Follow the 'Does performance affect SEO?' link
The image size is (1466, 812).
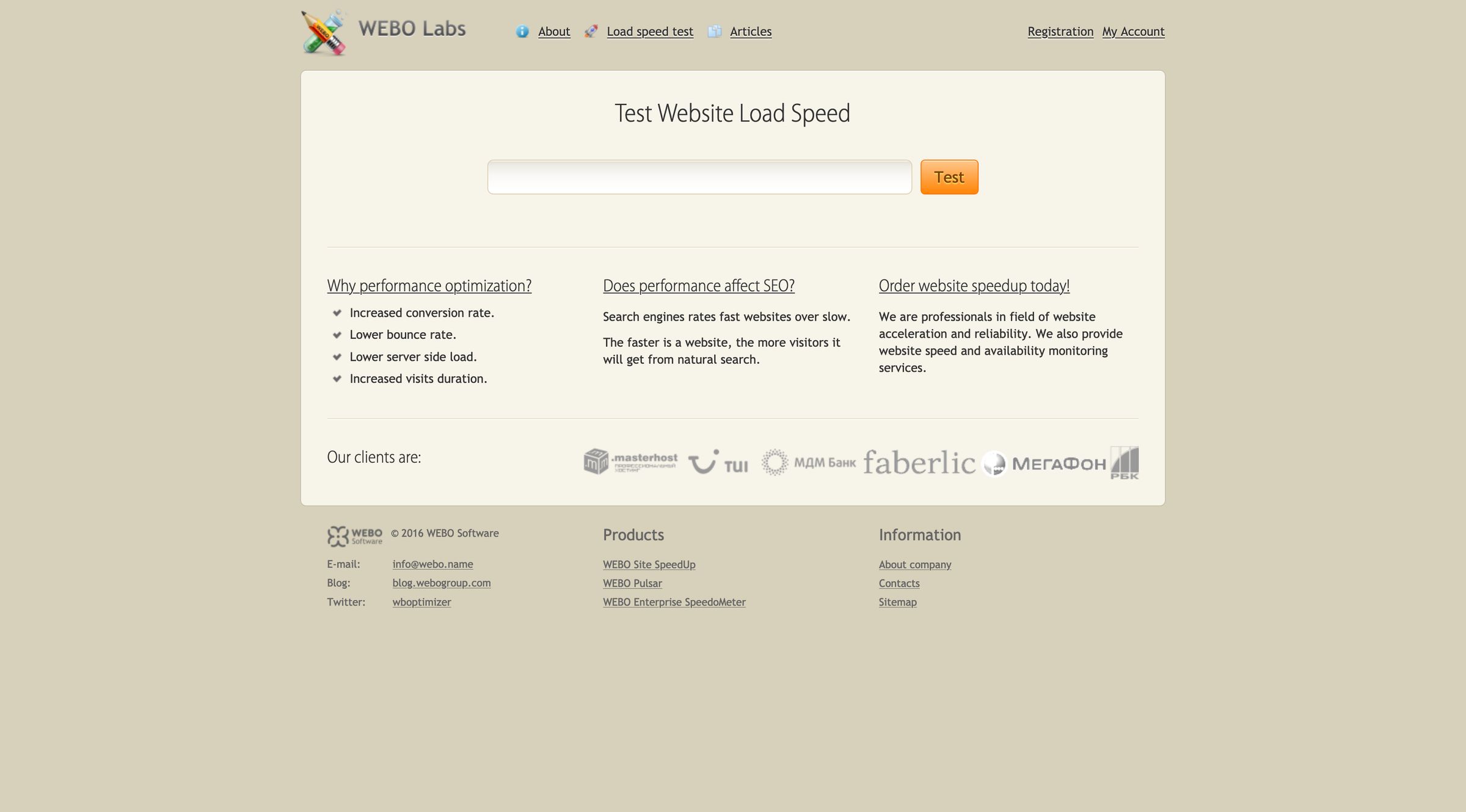pos(698,286)
